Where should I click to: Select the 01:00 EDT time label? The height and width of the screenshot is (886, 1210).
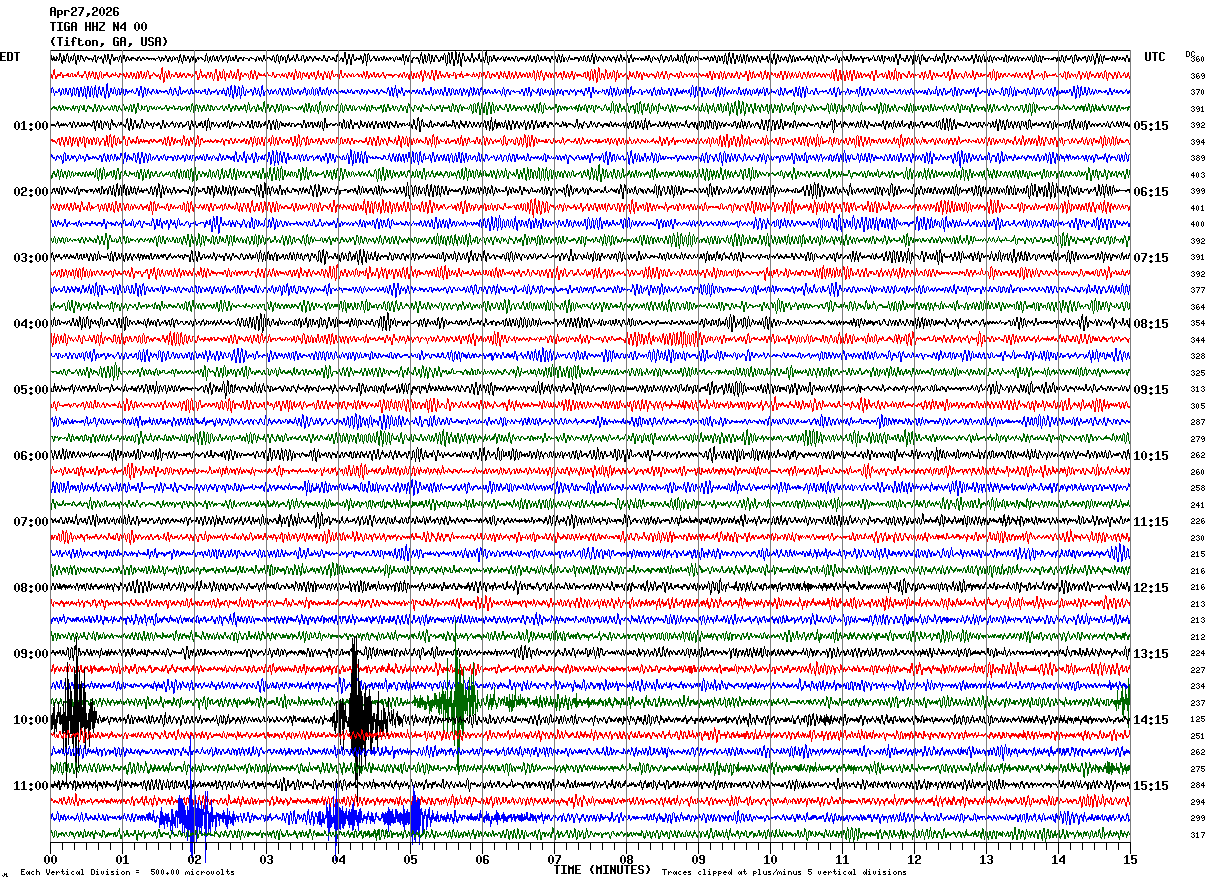[x=31, y=126]
